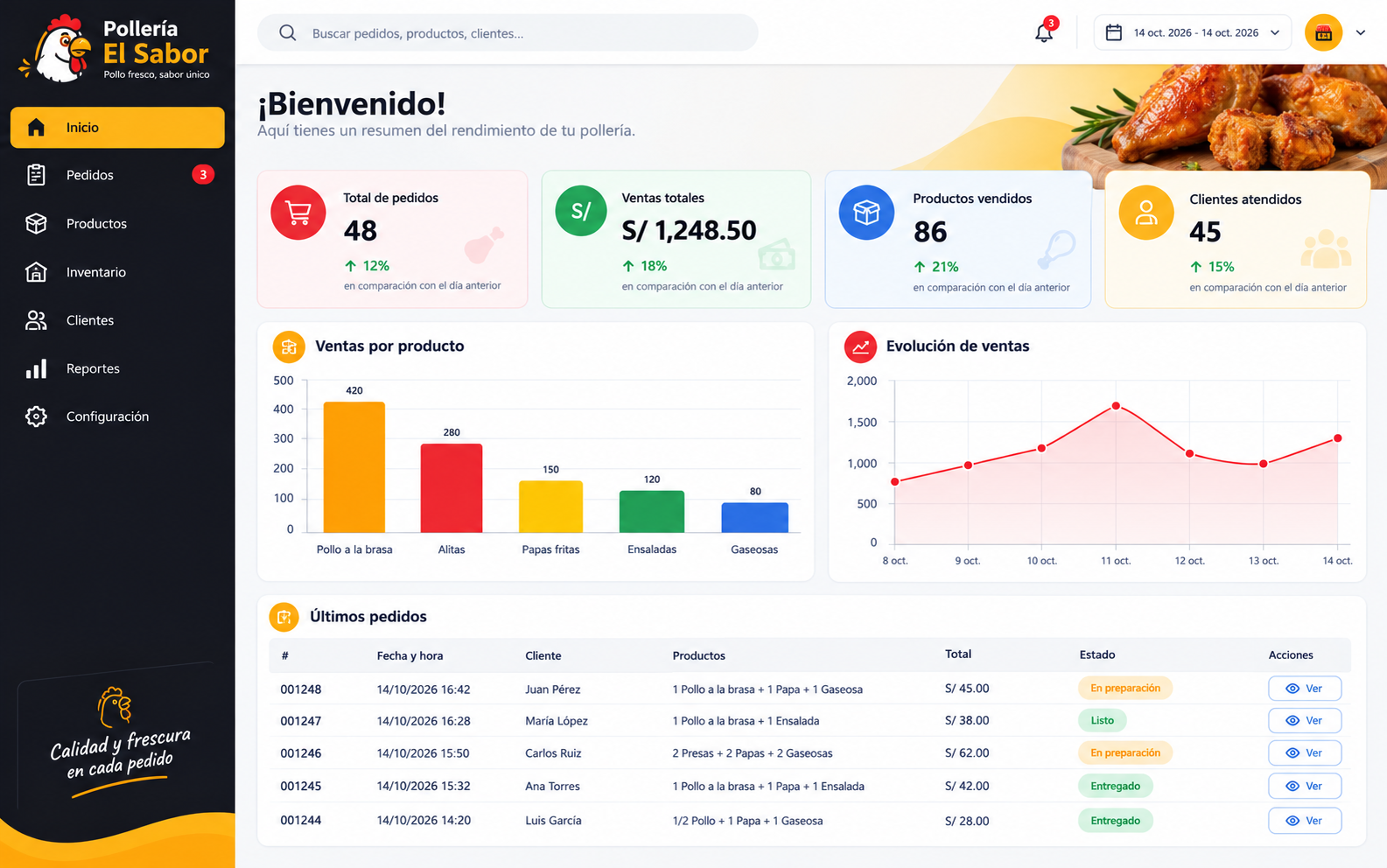View Luis García order 001244
The height and width of the screenshot is (868, 1387).
point(1305,821)
